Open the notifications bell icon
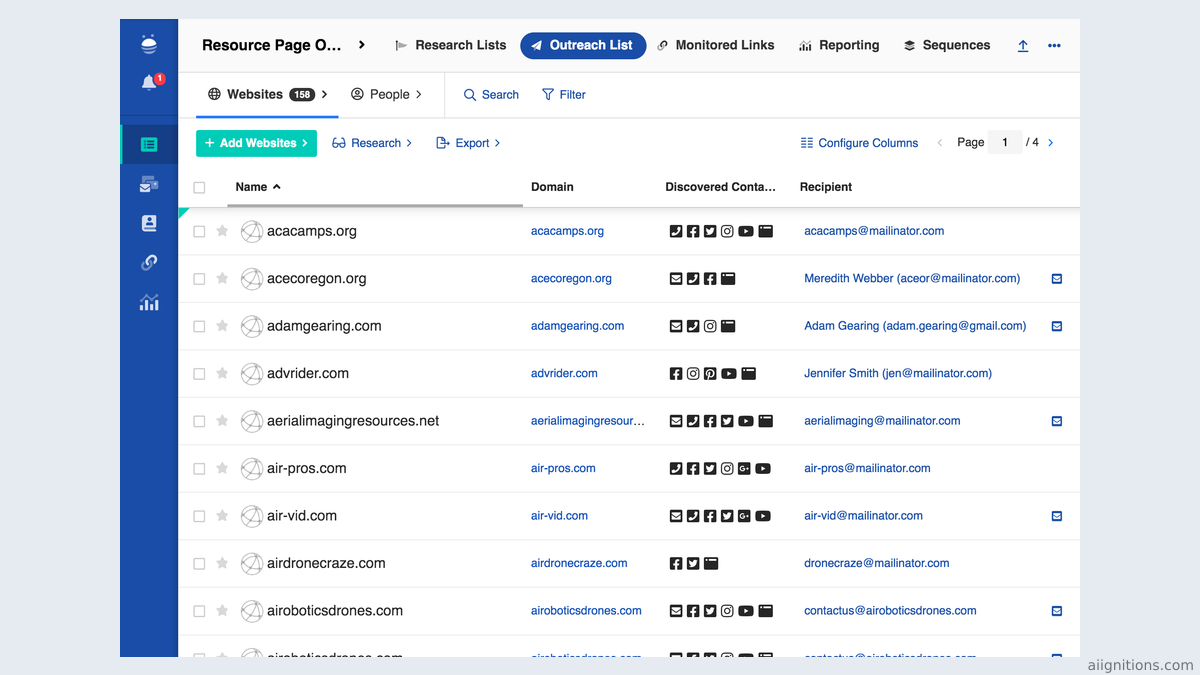This screenshot has width=1200, height=675. coord(149,83)
